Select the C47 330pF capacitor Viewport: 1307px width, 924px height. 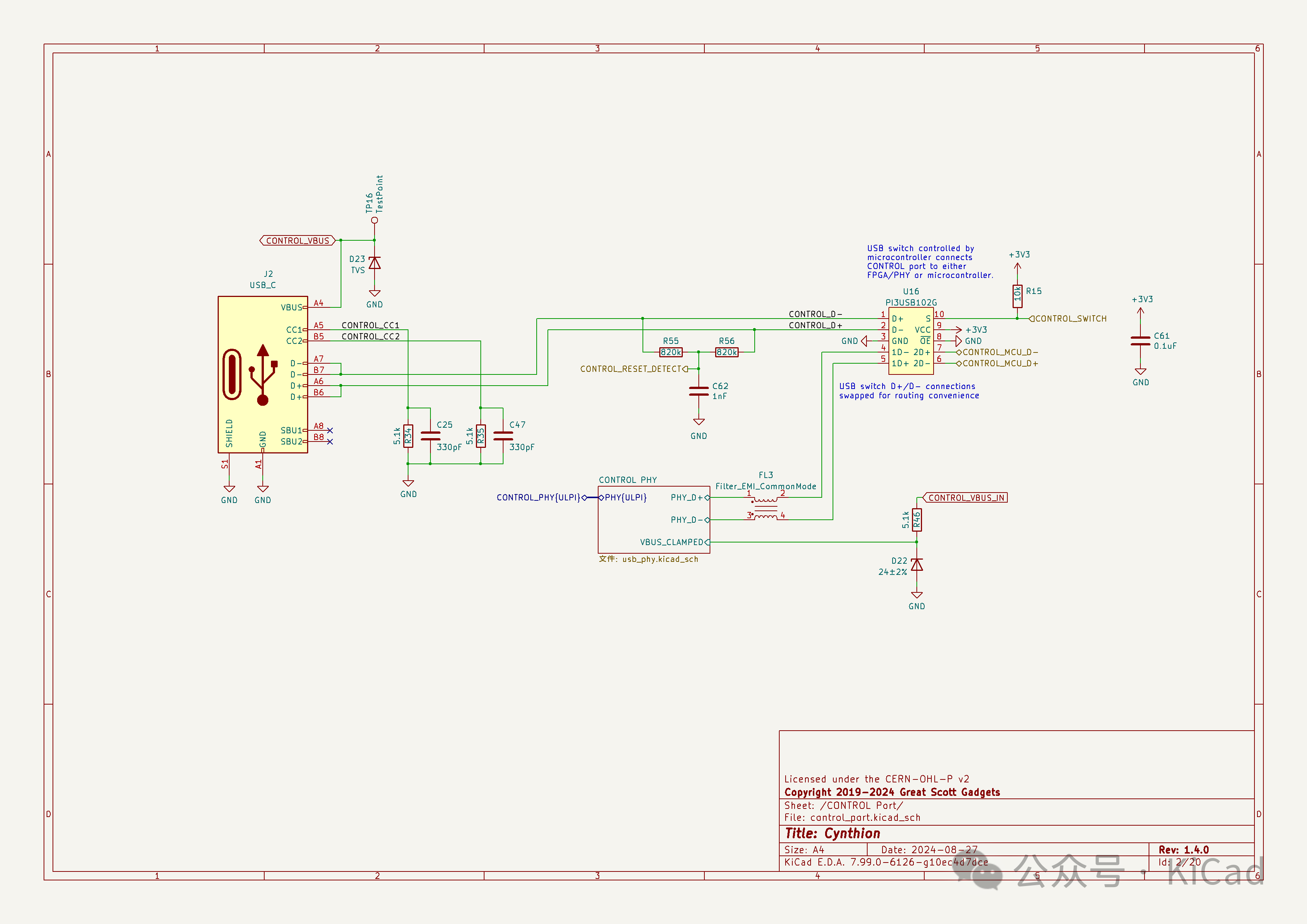point(503,436)
